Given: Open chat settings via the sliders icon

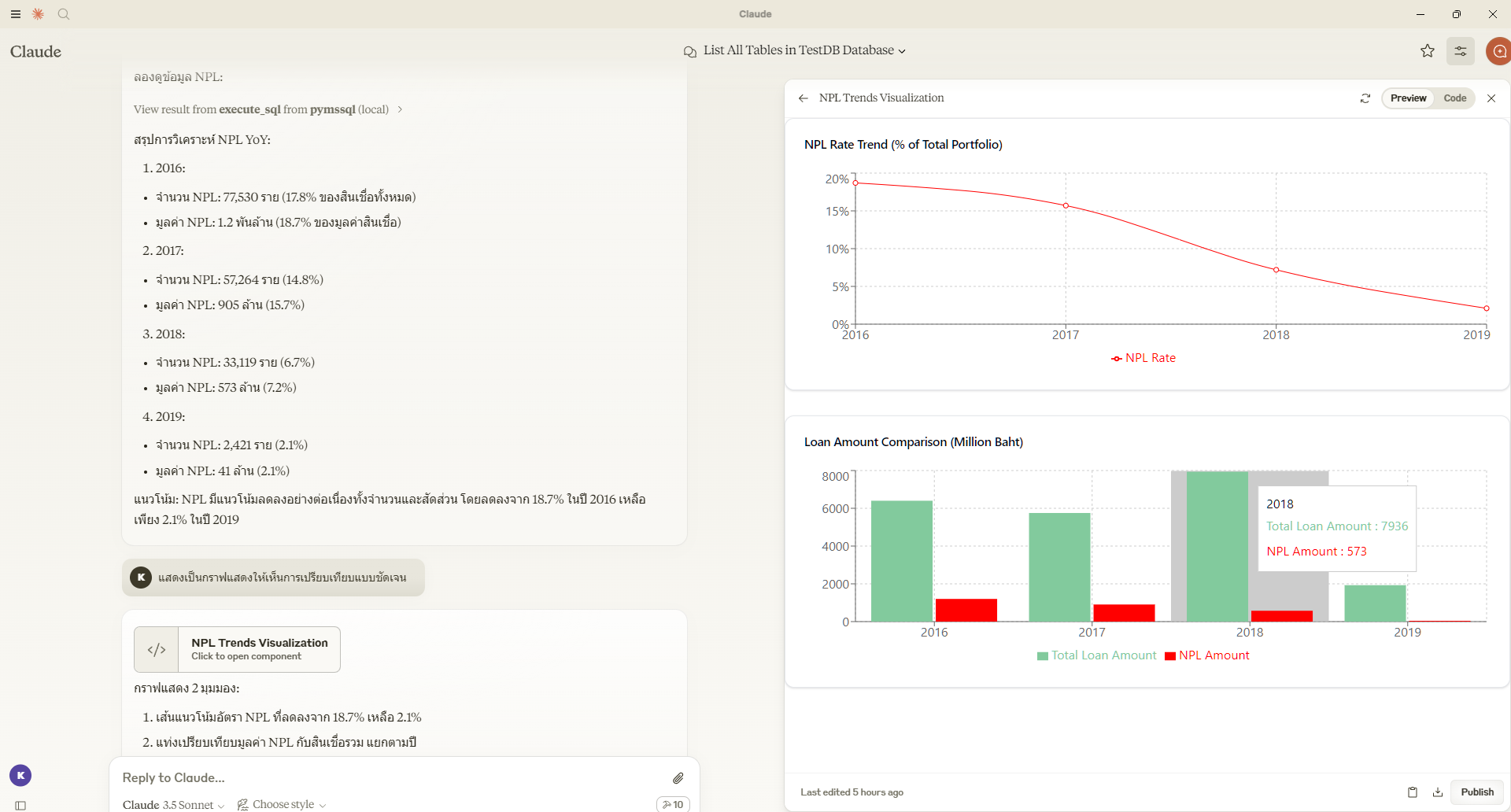Looking at the screenshot, I should (x=1460, y=50).
